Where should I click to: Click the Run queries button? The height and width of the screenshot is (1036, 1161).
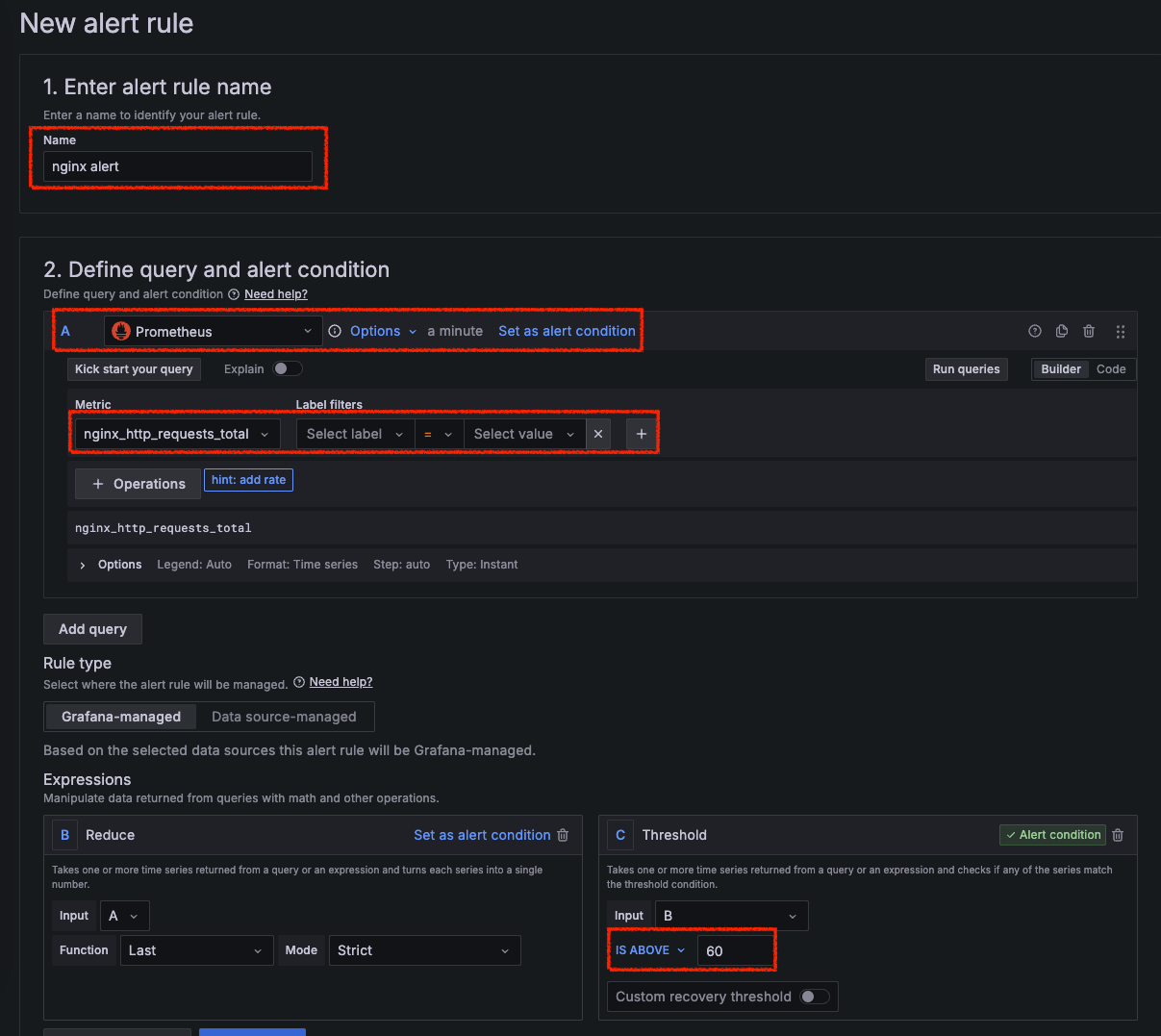click(x=966, y=369)
